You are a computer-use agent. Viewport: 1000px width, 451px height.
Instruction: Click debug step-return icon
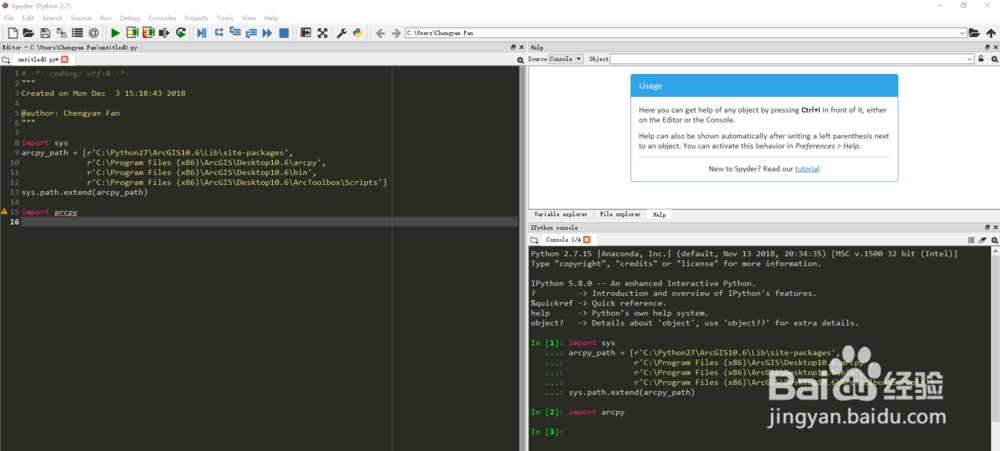point(251,33)
